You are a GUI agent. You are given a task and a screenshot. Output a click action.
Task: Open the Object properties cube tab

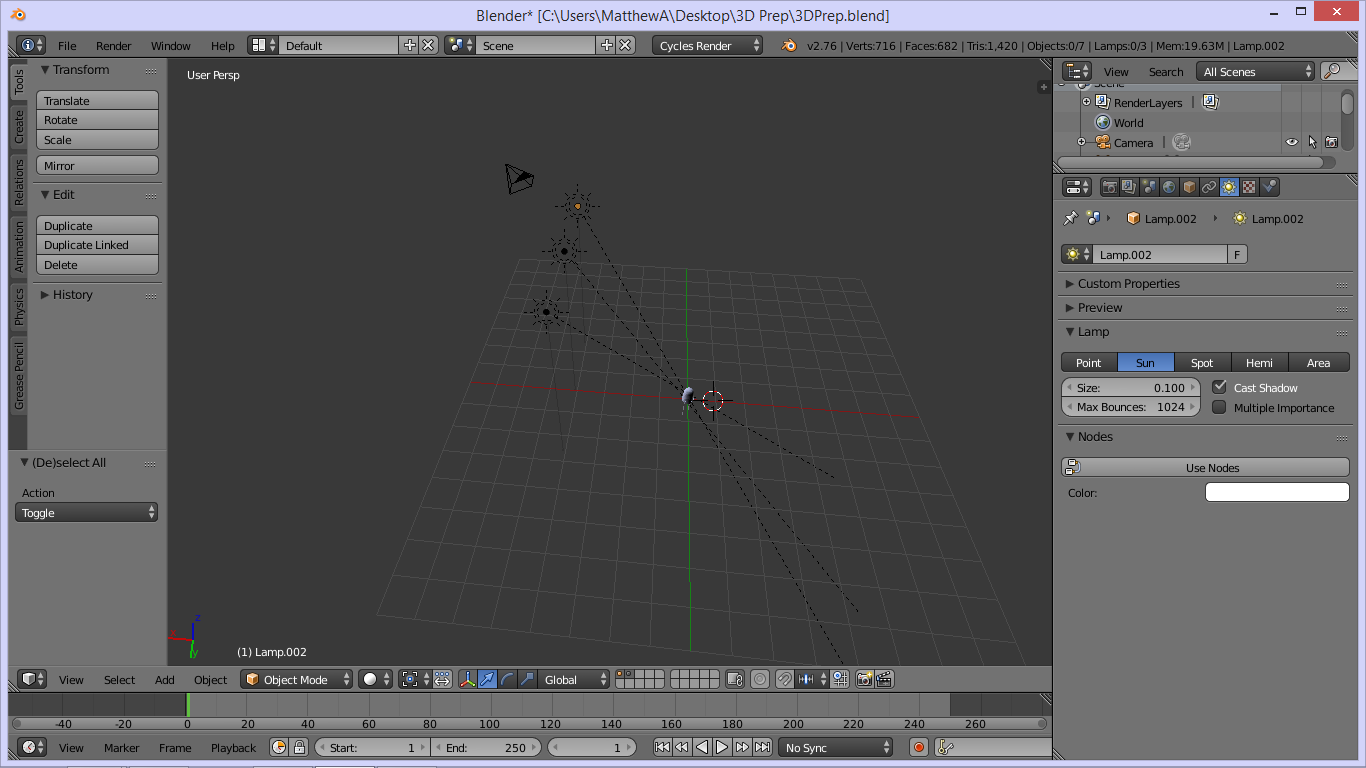tap(1189, 187)
